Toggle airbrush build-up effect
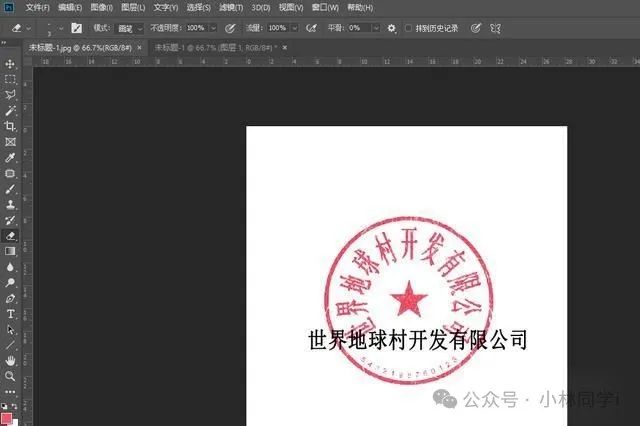The width and height of the screenshot is (640, 426). [x=311, y=28]
